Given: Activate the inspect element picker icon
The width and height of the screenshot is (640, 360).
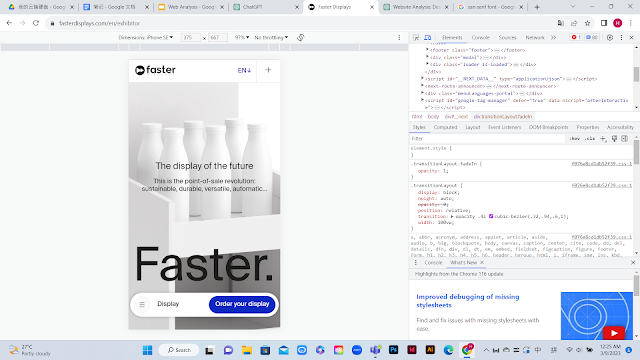Looking at the screenshot, I should 416,38.
